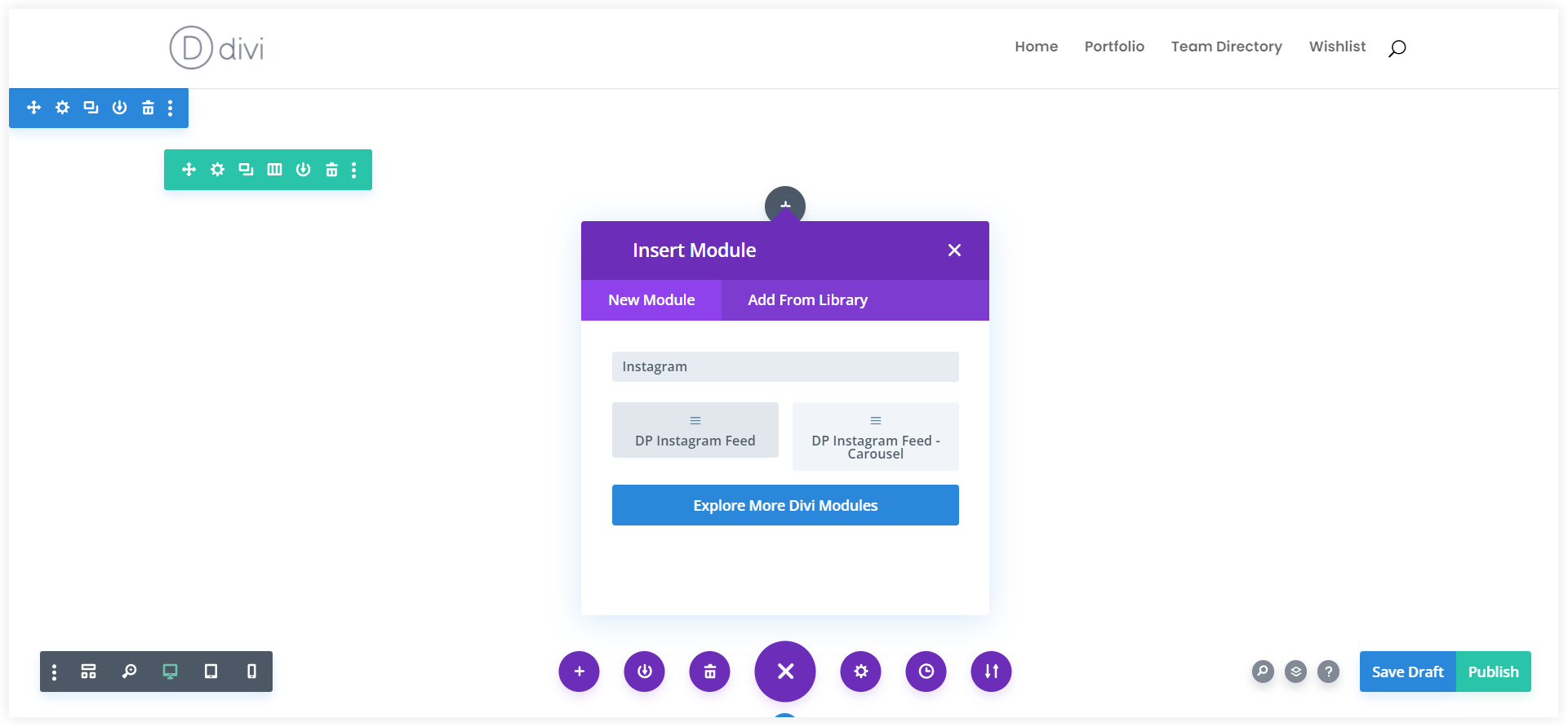Close the Insert Module dialog
Image resolution: width=1568 pixels, height=727 pixels.
pyautogui.click(x=954, y=250)
